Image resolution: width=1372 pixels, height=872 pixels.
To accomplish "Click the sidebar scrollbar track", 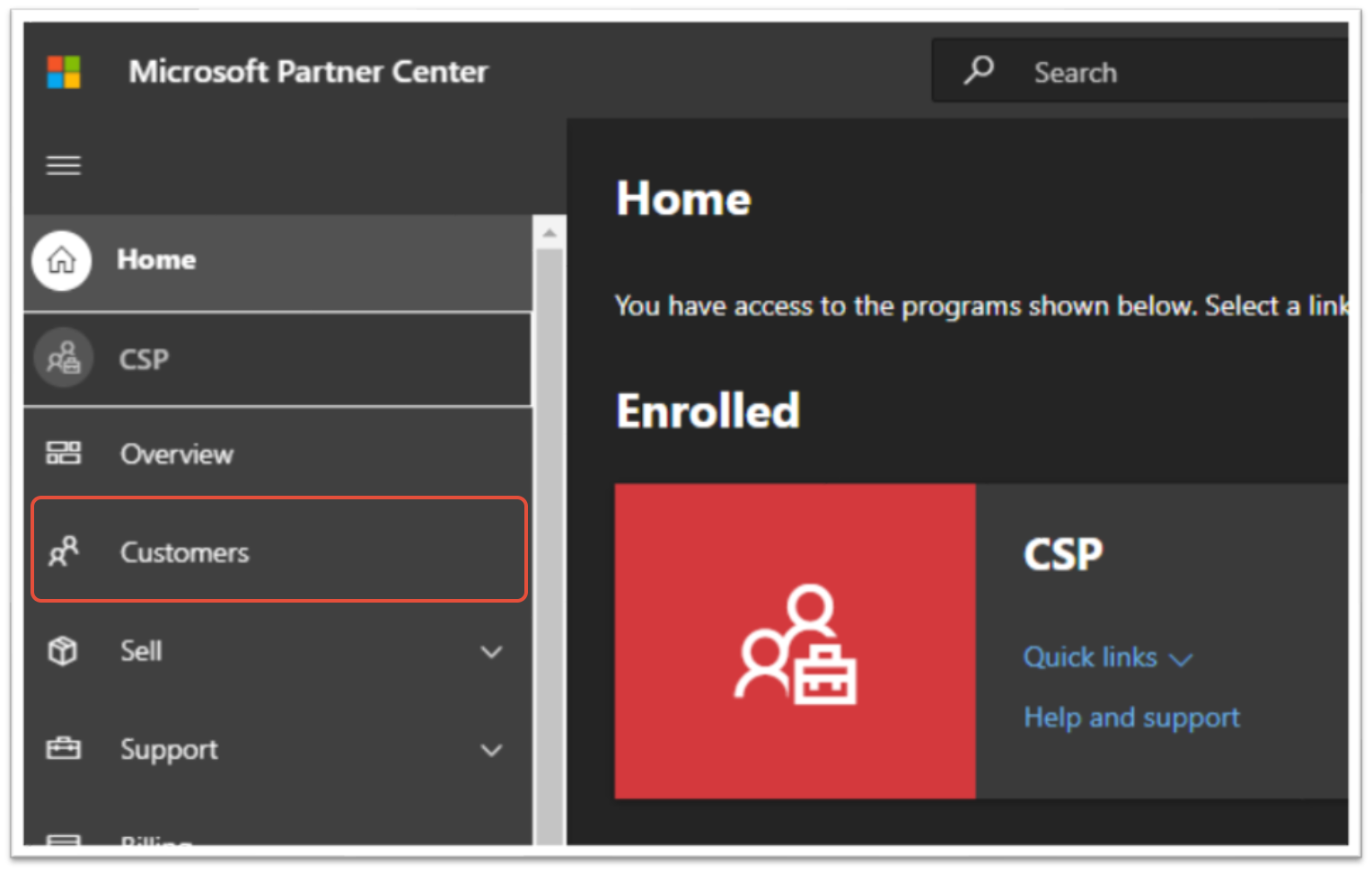I will (x=550, y=548).
